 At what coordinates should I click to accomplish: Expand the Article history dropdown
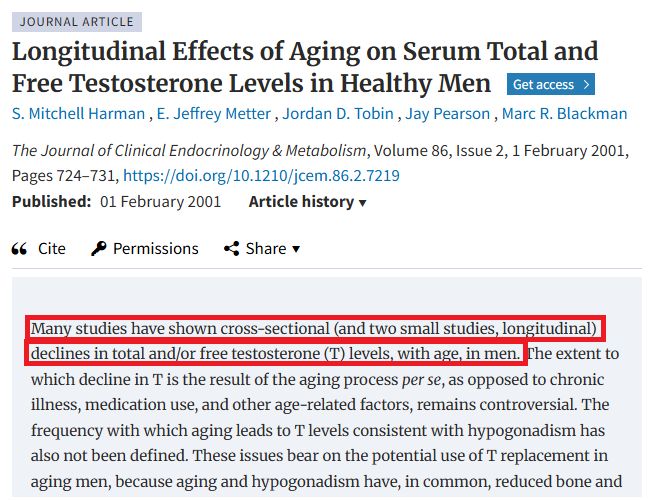point(307,202)
